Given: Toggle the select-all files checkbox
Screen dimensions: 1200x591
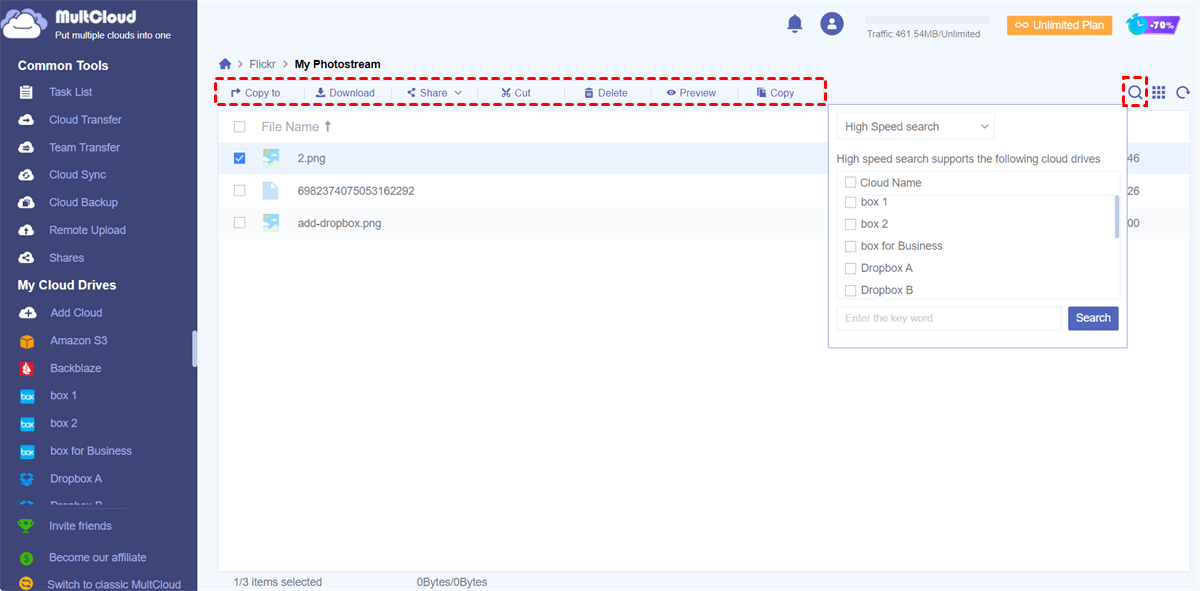Looking at the screenshot, I should (239, 127).
